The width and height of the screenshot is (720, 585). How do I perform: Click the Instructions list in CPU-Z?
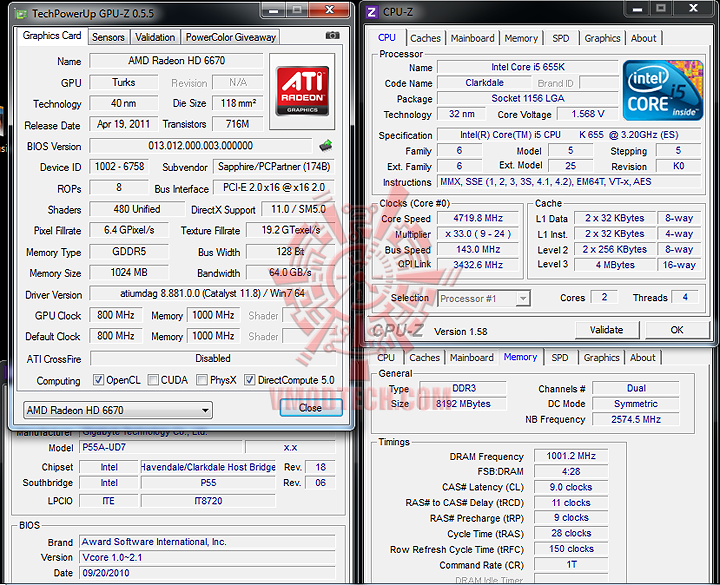click(x=569, y=182)
